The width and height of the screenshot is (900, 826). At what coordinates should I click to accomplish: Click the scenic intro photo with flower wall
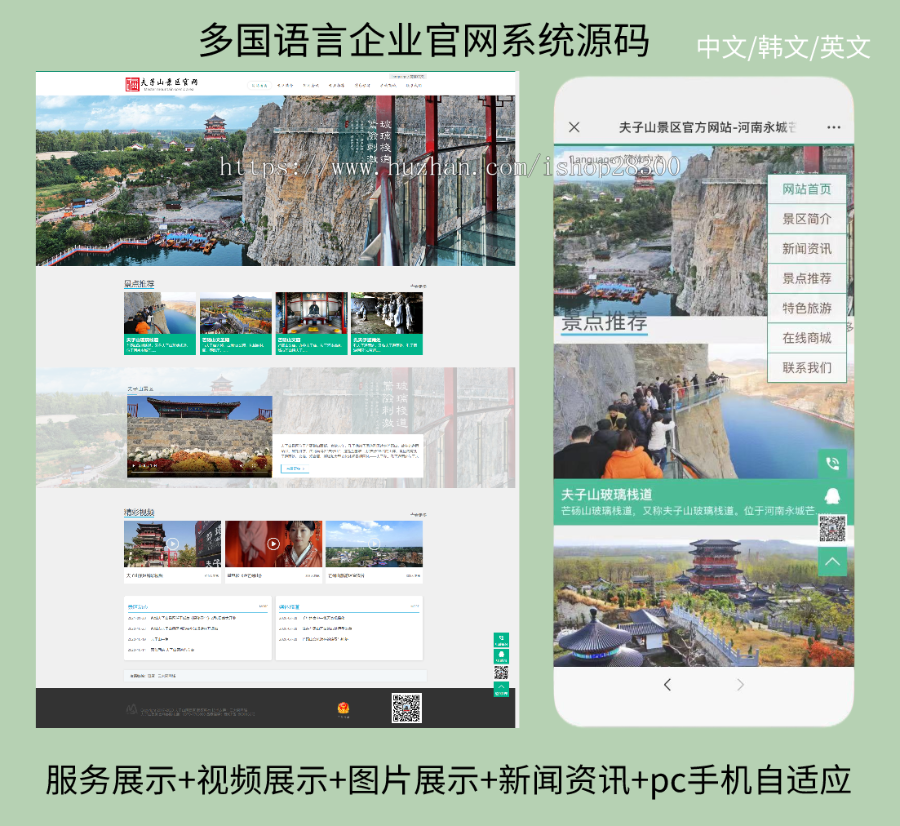[199, 436]
